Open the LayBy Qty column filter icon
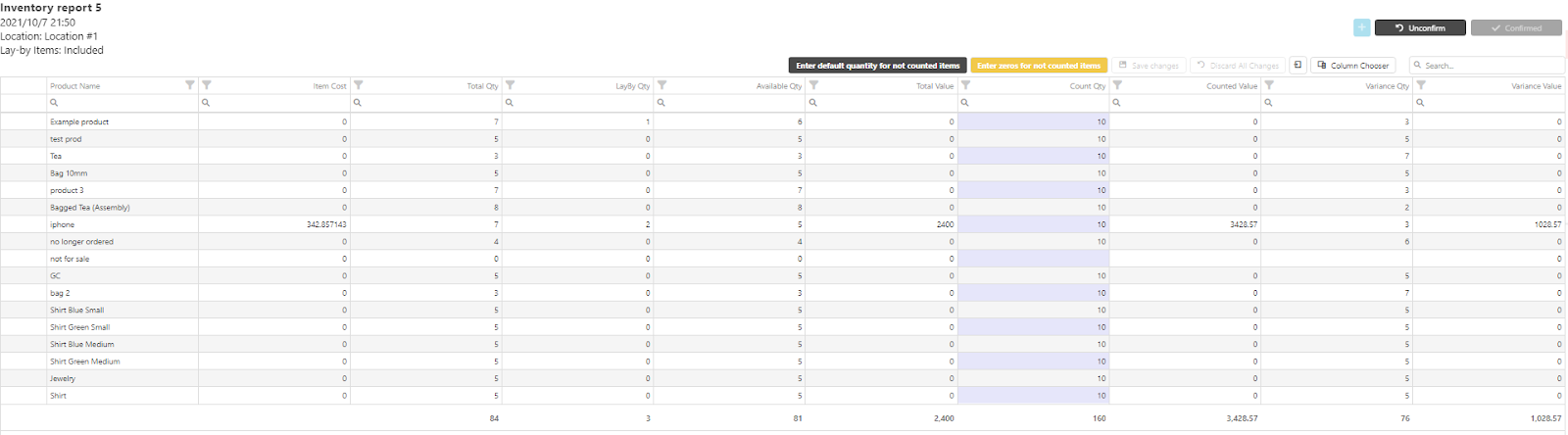Image resolution: width=1568 pixels, height=435 pixels. click(511, 85)
